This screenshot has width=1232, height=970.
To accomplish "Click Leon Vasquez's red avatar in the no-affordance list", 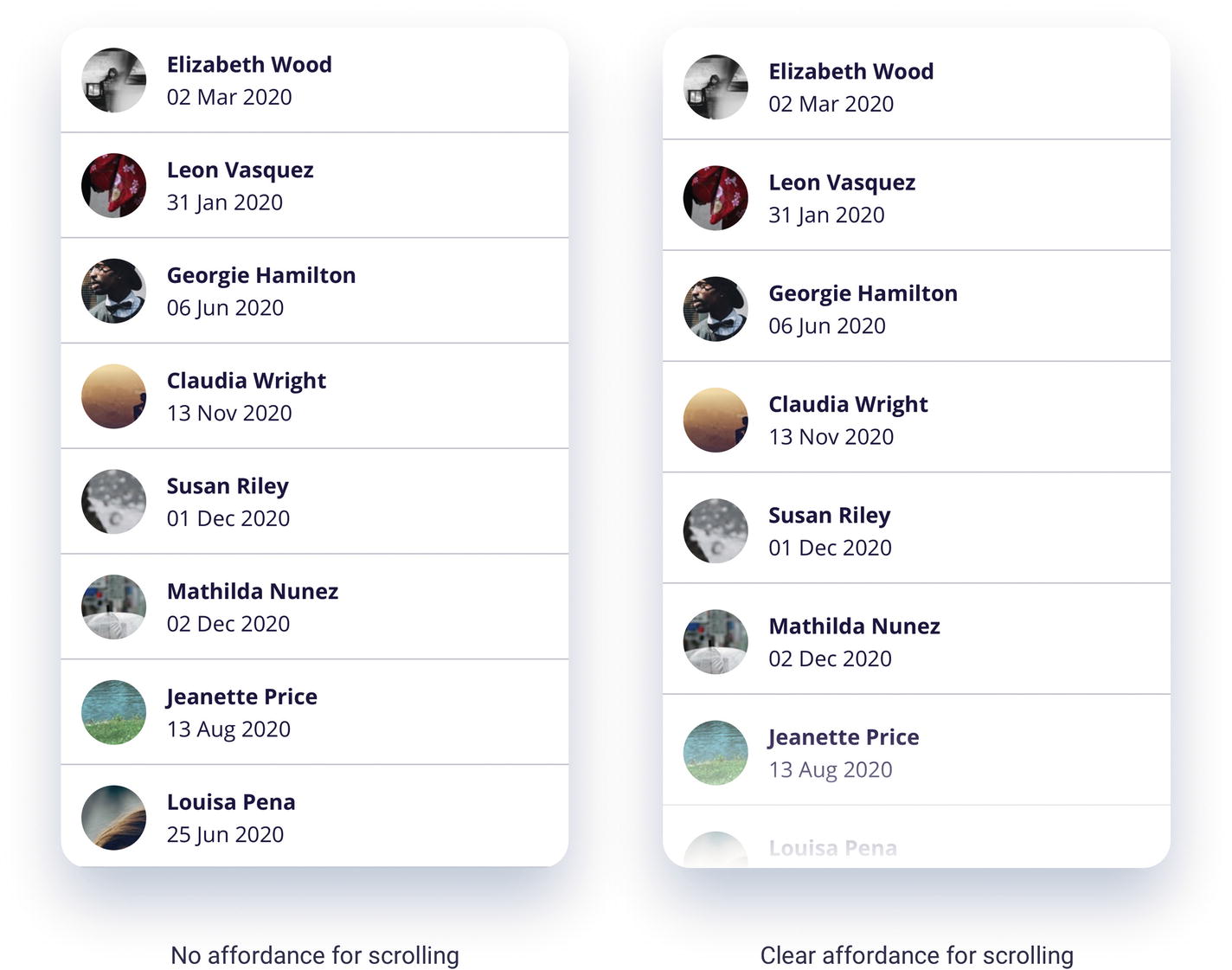I will 113,185.
